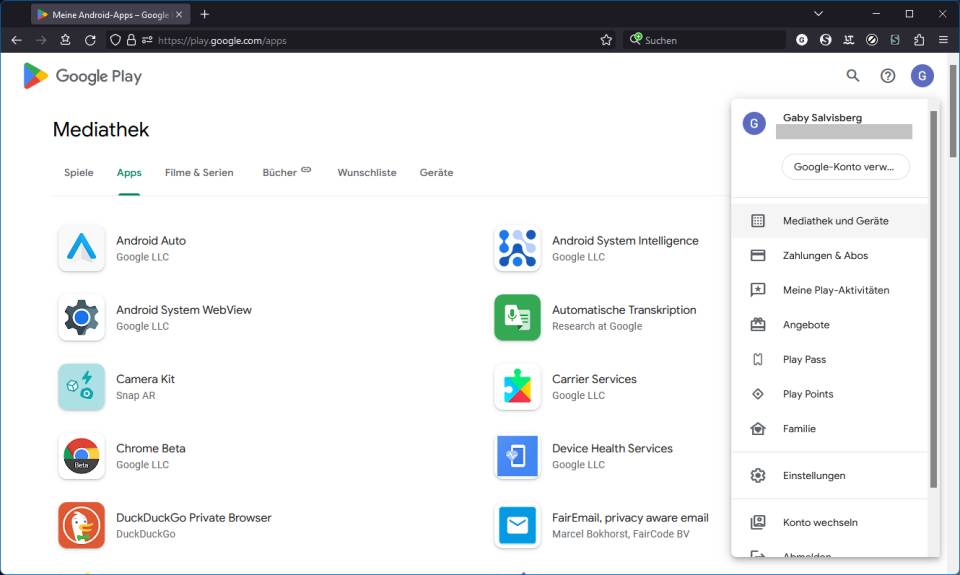Open the help question mark icon

coord(887,76)
